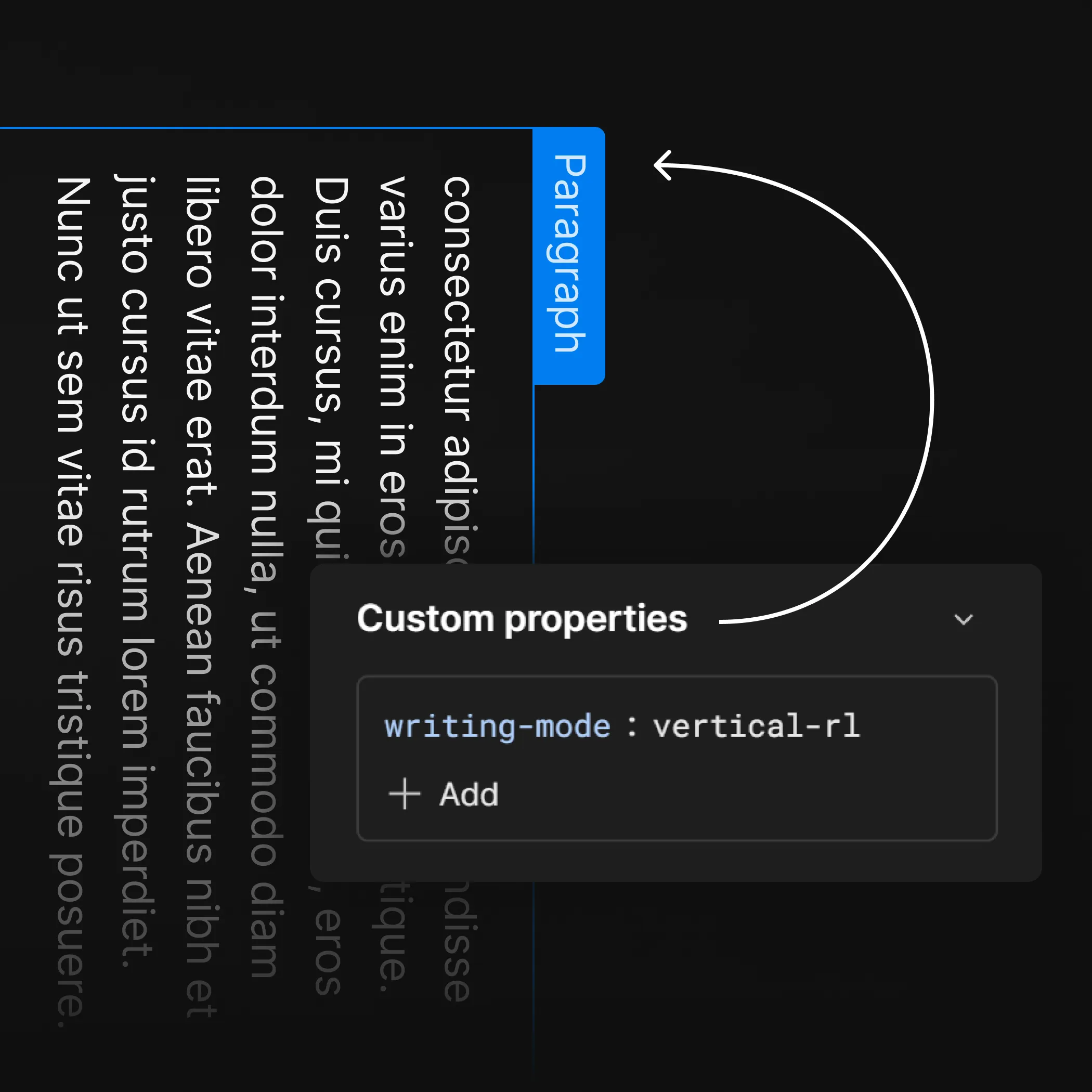The image size is (1092, 1092).
Task: Click the Custom properties section heading
Action: coord(522,619)
